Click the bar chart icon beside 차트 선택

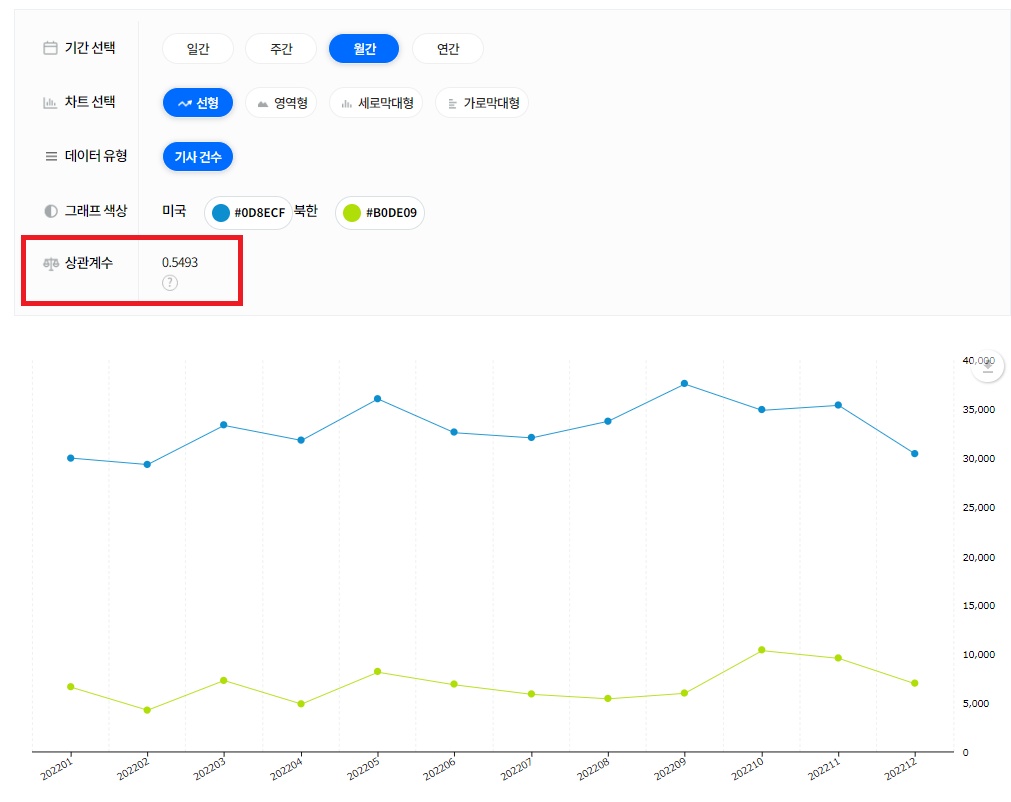[50, 102]
